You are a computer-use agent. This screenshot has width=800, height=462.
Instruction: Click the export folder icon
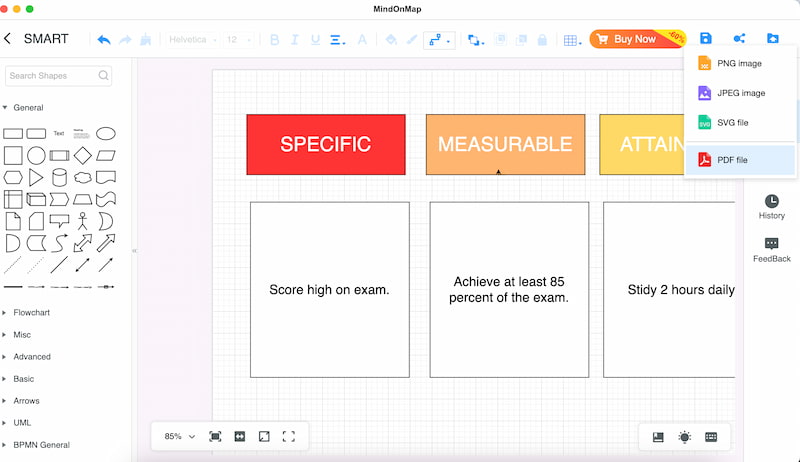tap(773, 38)
